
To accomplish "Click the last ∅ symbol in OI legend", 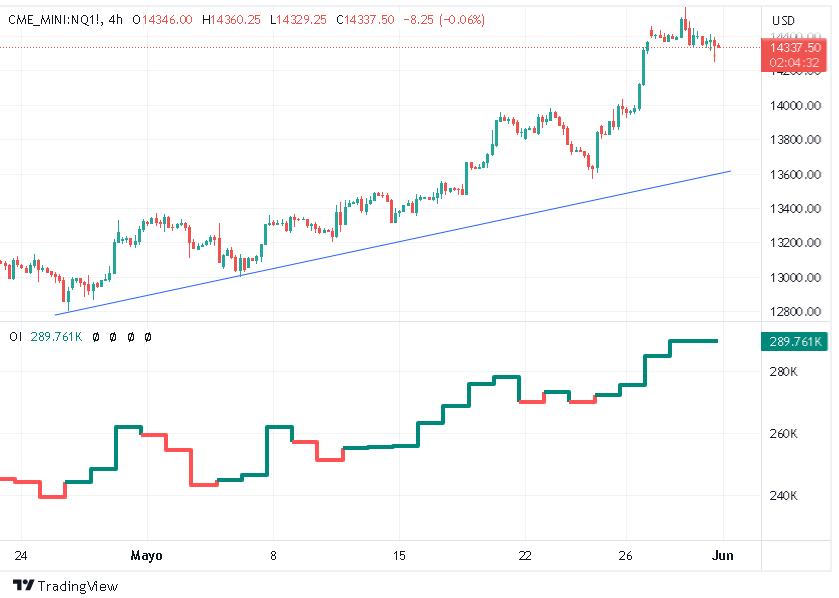I will pyautogui.click(x=148, y=337).
